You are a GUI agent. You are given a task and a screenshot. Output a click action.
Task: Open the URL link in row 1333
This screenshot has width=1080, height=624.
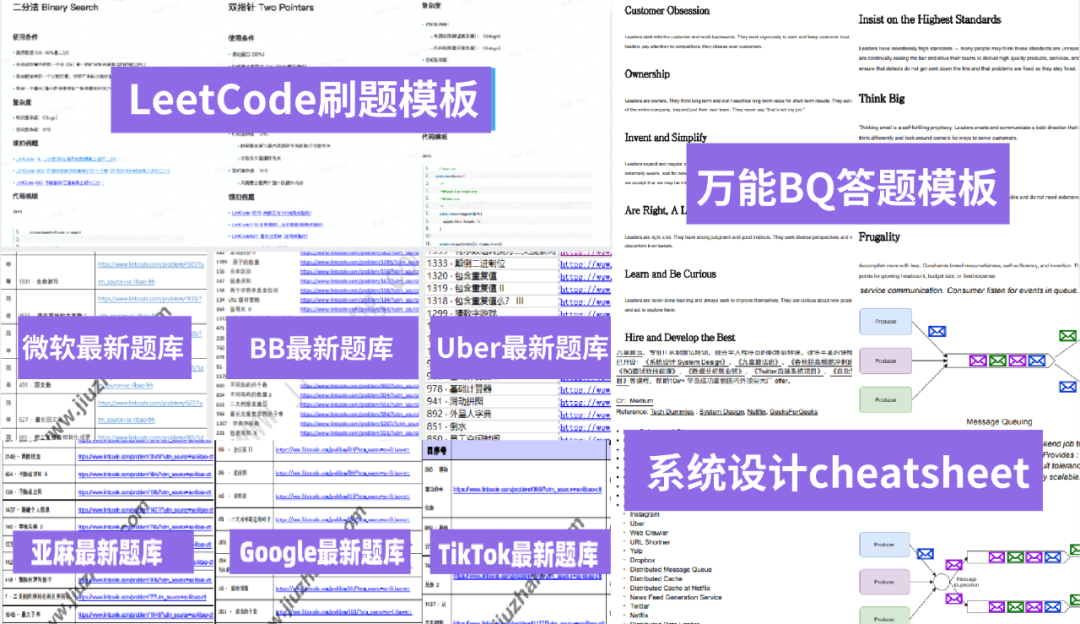click(x=585, y=264)
